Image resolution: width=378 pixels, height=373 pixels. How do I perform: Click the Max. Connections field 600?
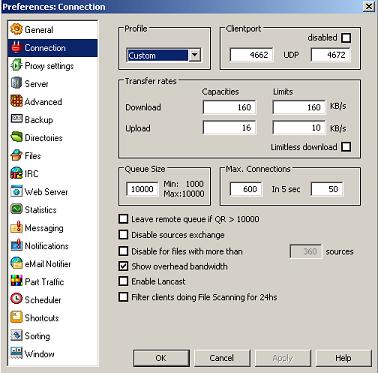pyautogui.click(x=246, y=189)
